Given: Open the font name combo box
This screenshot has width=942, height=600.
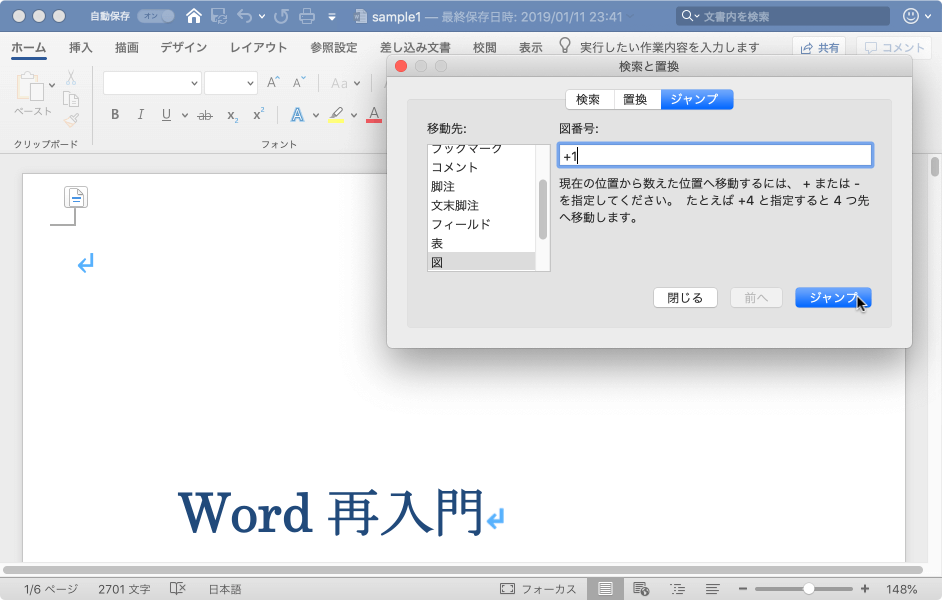Looking at the screenshot, I should [x=152, y=83].
